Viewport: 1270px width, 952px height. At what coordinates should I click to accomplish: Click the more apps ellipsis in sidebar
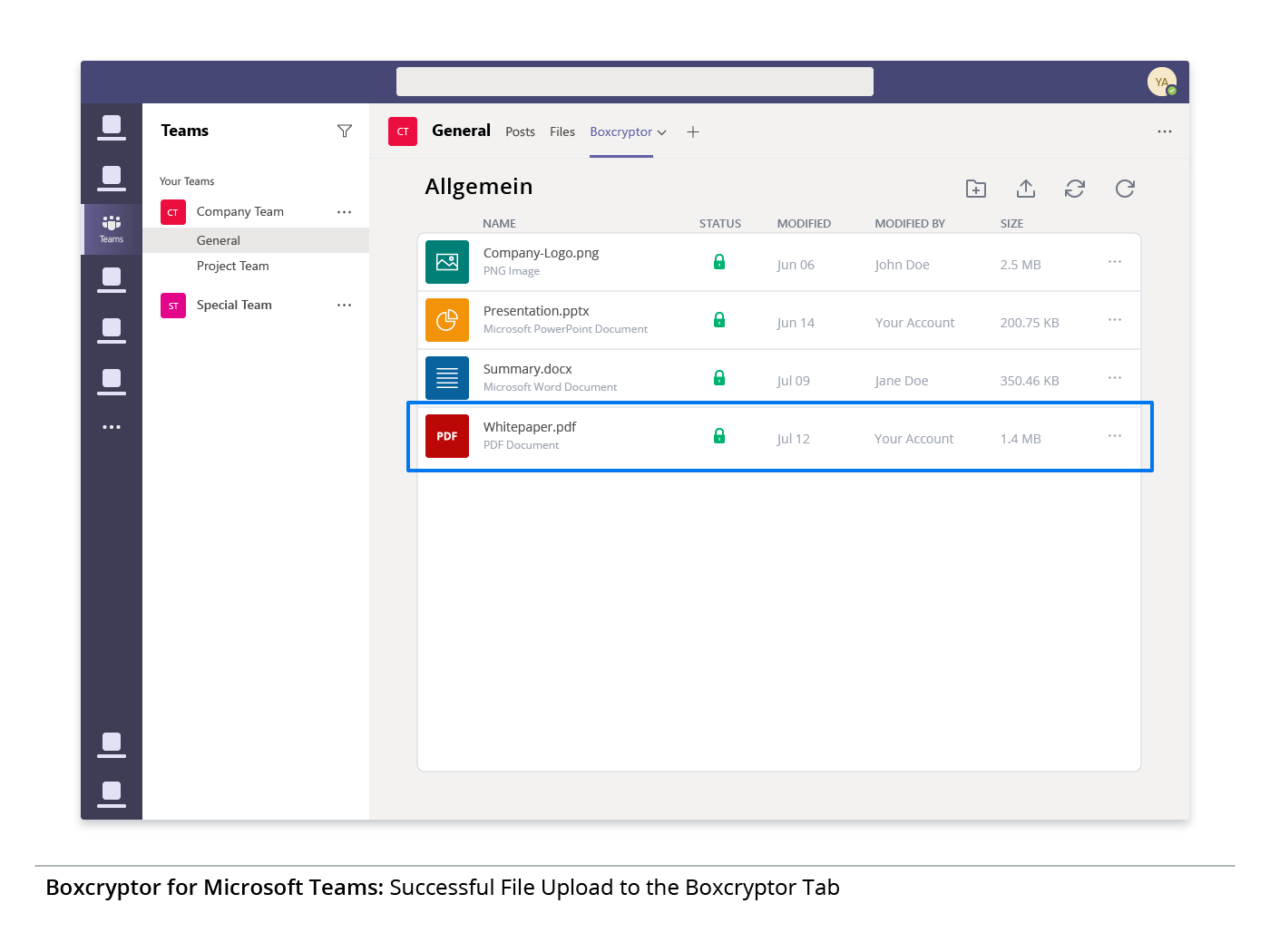click(x=112, y=427)
